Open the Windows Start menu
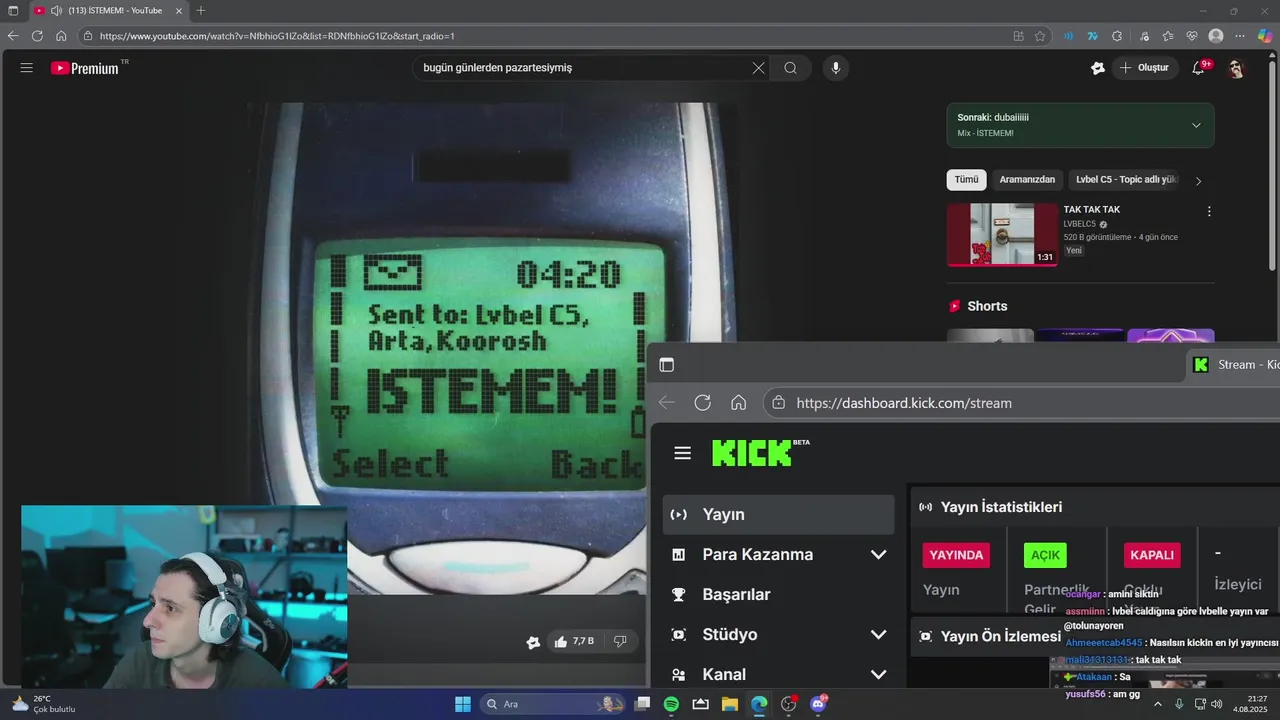Image resolution: width=1280 pixels, height=720 pixels. pyautogui.click(x=463, y=704)
